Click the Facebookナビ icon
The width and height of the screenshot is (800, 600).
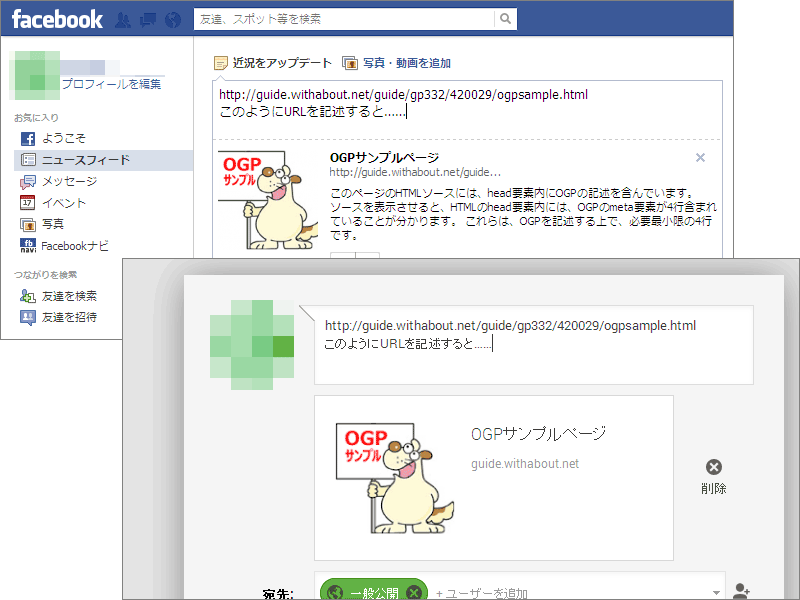[x=28, y=245]
